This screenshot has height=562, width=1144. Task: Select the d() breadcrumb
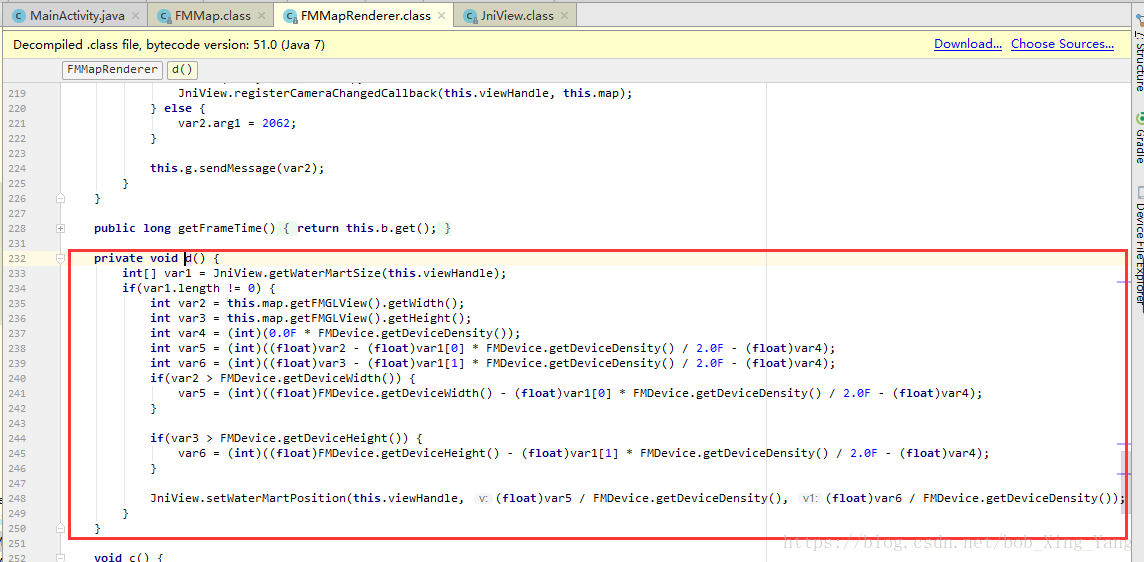182,70
